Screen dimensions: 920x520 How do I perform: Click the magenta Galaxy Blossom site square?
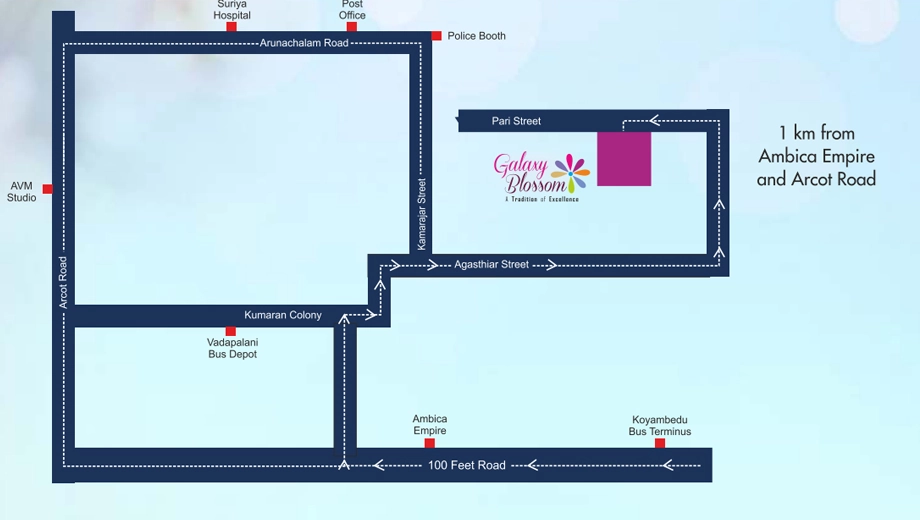624,158
